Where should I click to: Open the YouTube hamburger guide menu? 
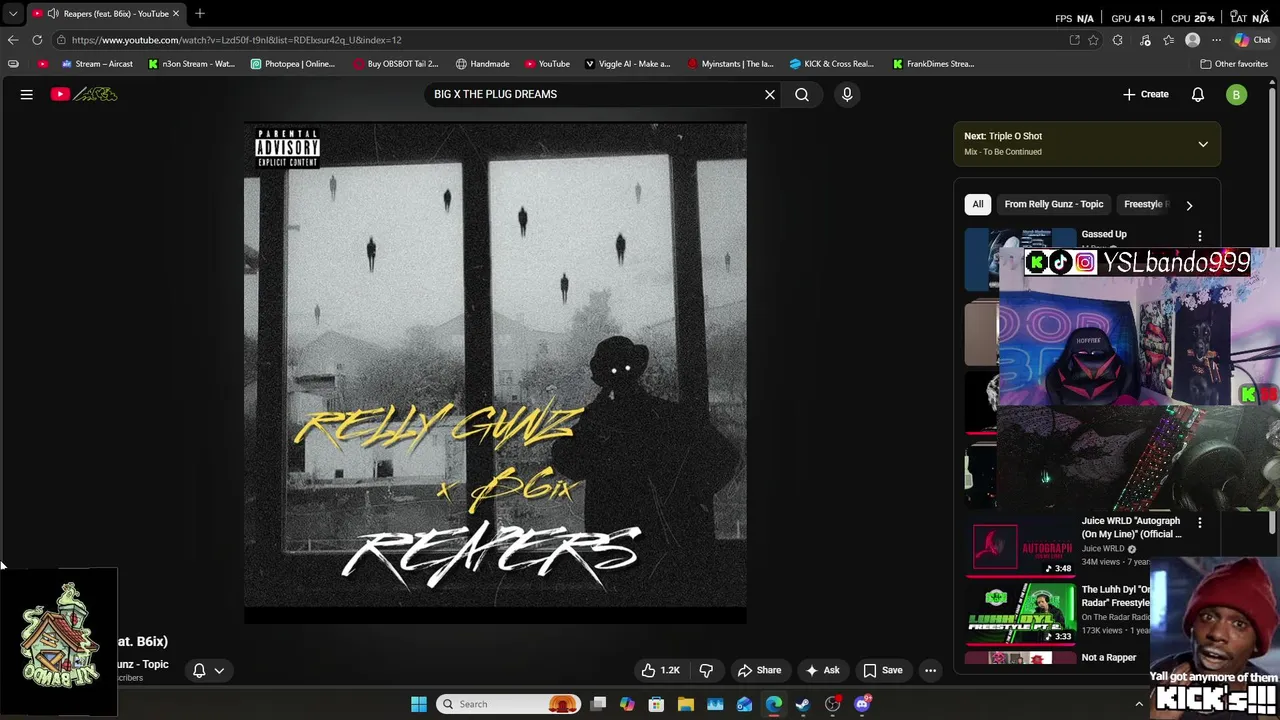[x=27, y=94]
